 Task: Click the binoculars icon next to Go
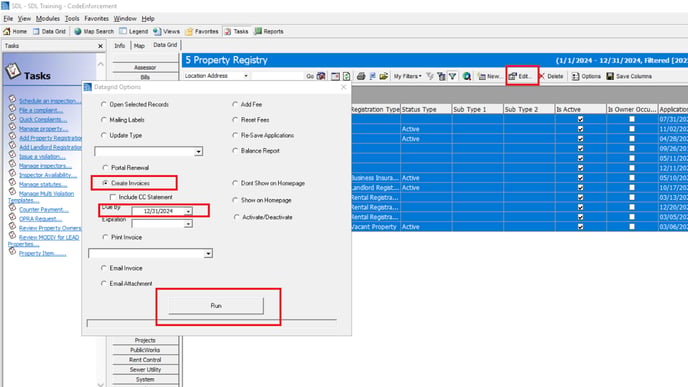click(321, 76)
